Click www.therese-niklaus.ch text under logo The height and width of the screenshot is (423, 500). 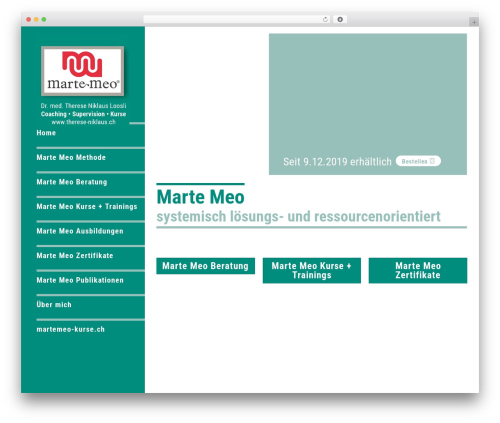pos(83,122)
